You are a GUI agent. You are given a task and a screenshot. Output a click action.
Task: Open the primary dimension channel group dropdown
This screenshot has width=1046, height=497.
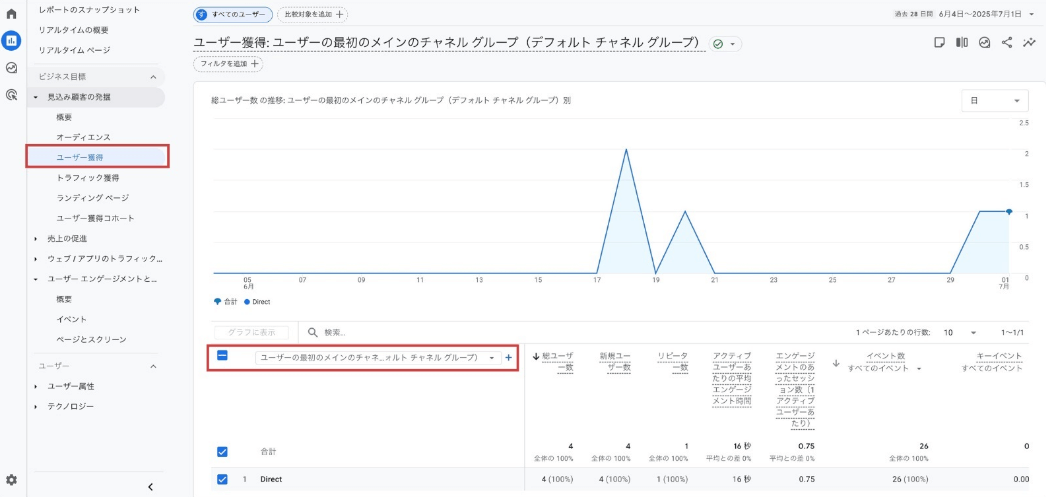tap(378, 357)
